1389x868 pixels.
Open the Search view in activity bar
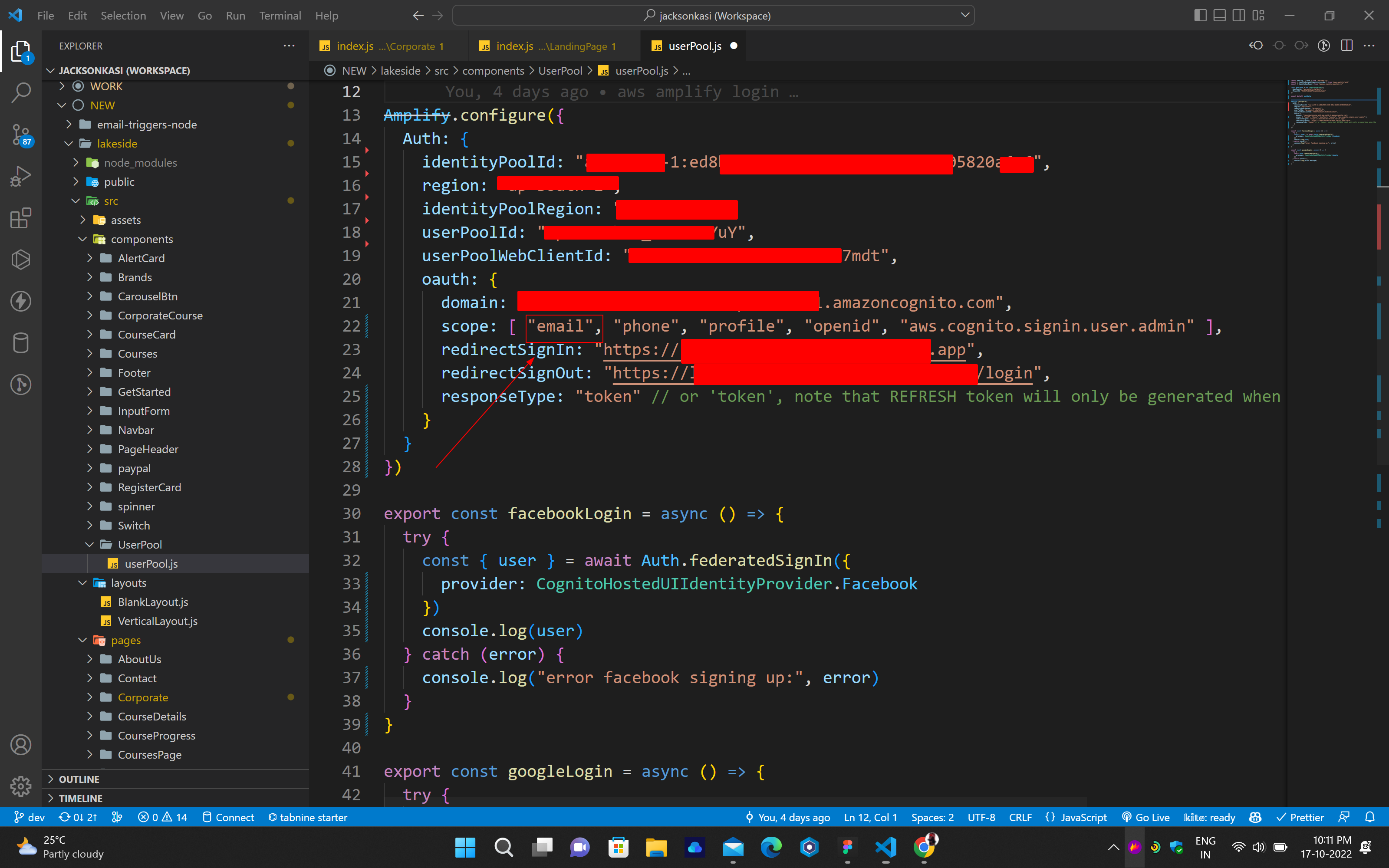click(21, 92)
